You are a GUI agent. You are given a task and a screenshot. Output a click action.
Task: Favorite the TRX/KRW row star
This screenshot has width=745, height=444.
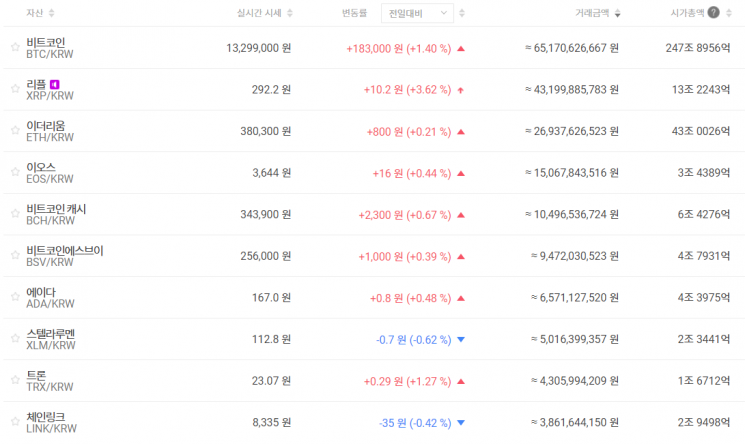[15, 379]
